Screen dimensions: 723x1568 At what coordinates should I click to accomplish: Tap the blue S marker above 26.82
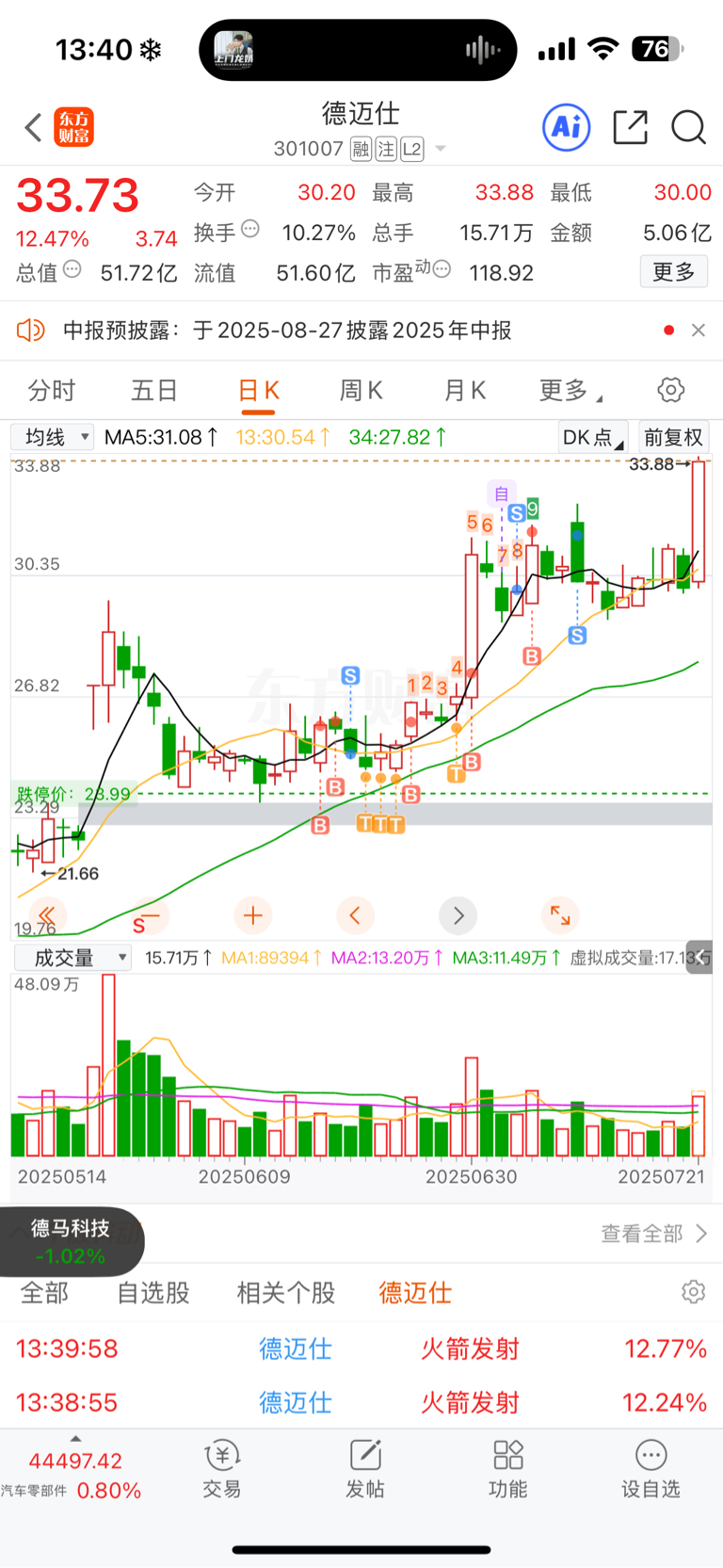[350, 675]
